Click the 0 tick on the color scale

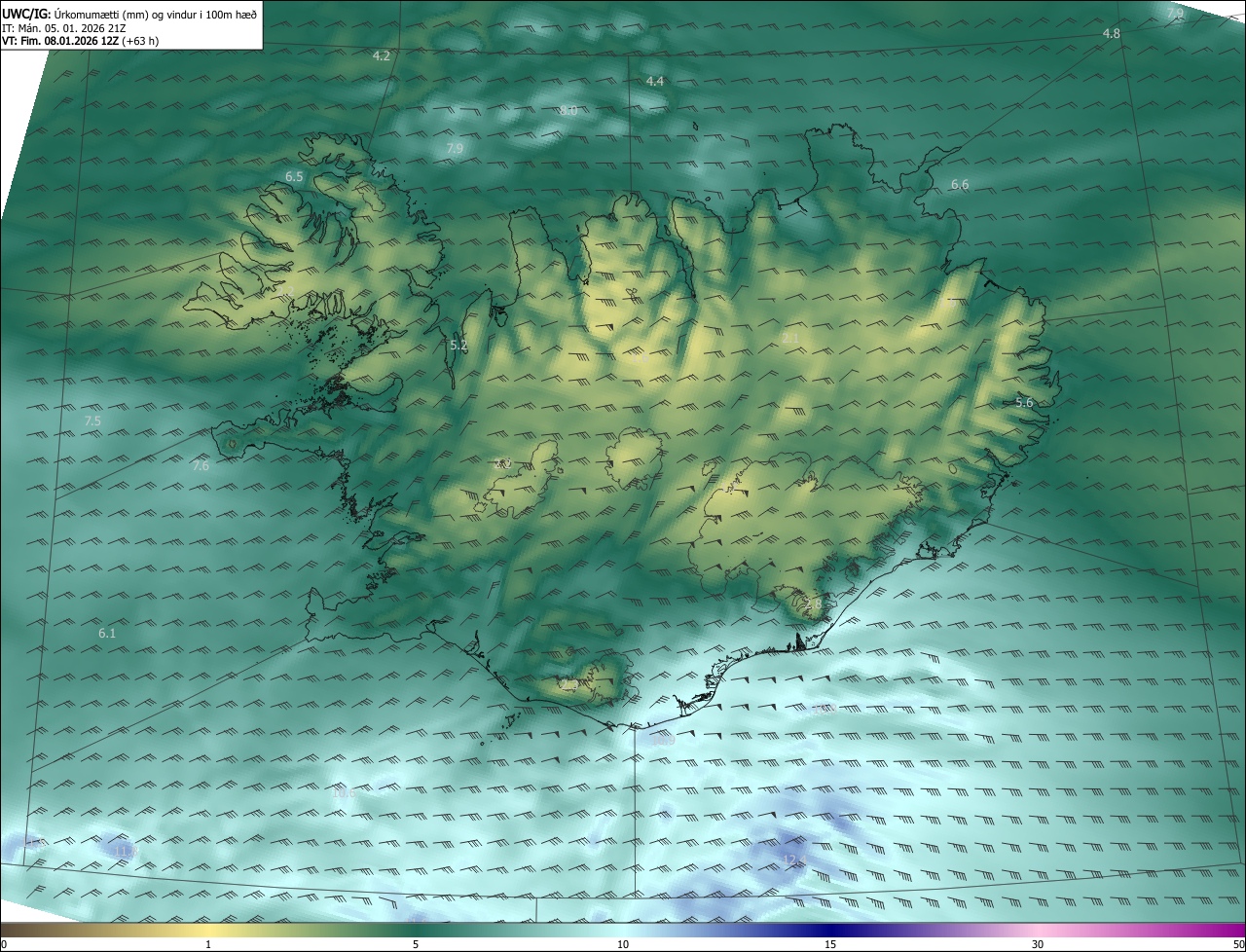tap(4, 944)
